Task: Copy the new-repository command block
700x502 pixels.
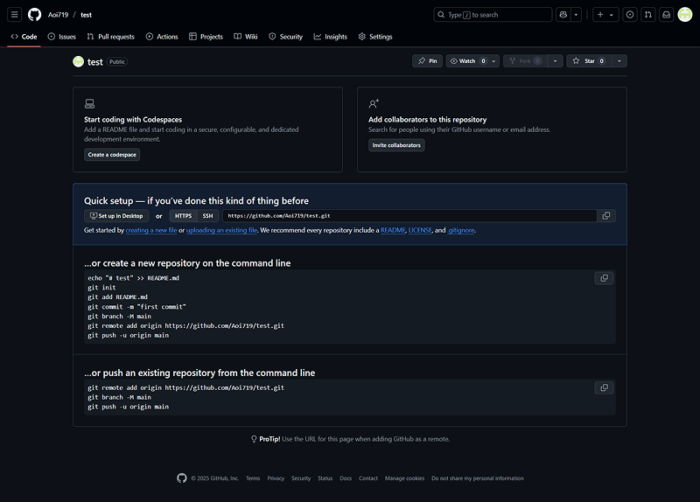Action: click(604, 278)
